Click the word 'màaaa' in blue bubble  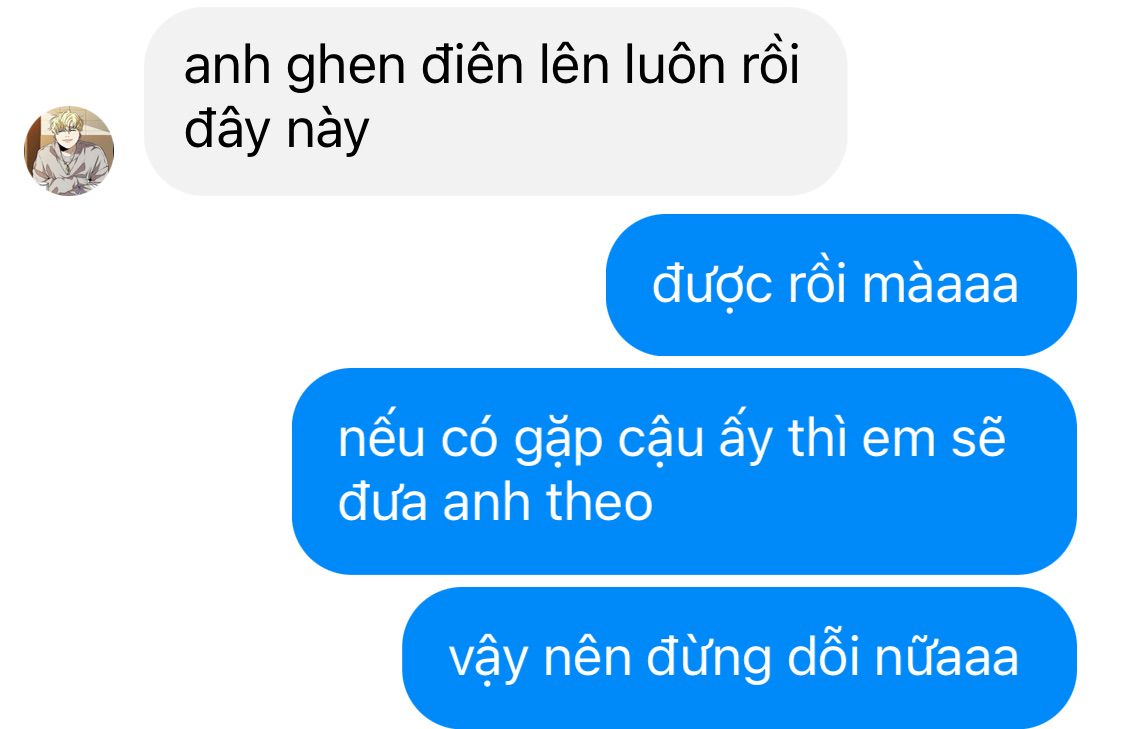pyautogui.click(x=940, y=285)
